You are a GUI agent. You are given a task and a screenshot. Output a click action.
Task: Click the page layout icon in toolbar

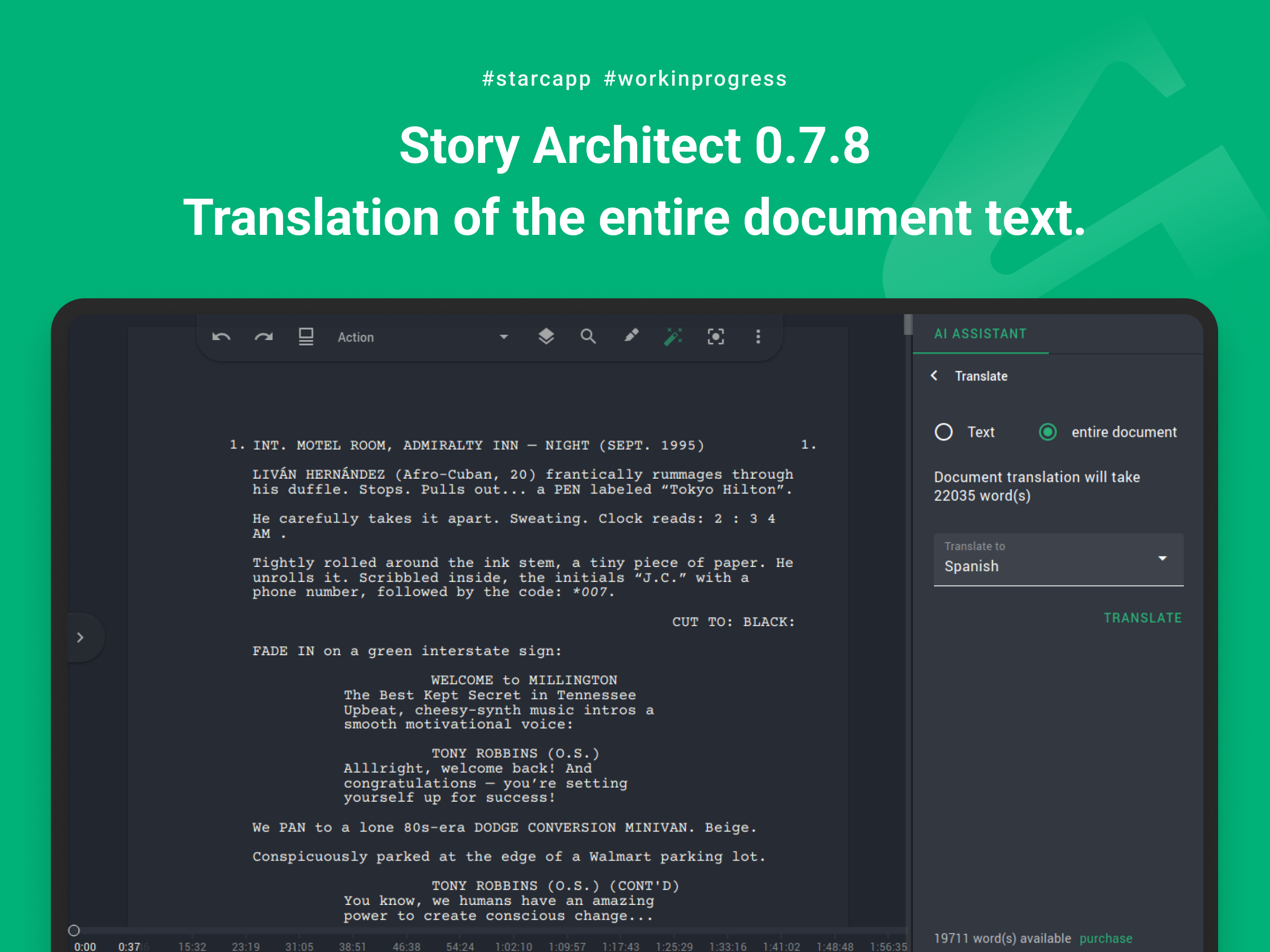click(306, 337)
